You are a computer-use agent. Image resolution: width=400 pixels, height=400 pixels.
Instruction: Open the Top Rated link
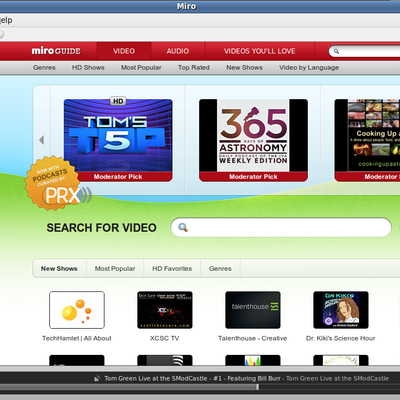coord(194,68)
